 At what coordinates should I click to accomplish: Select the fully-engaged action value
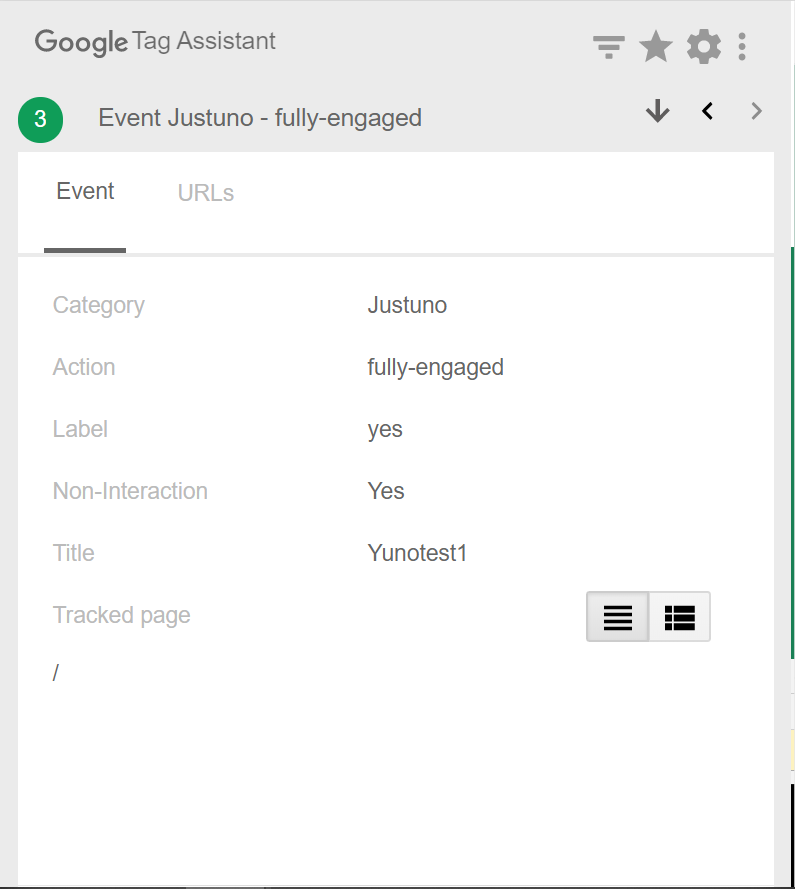point(435,367)
